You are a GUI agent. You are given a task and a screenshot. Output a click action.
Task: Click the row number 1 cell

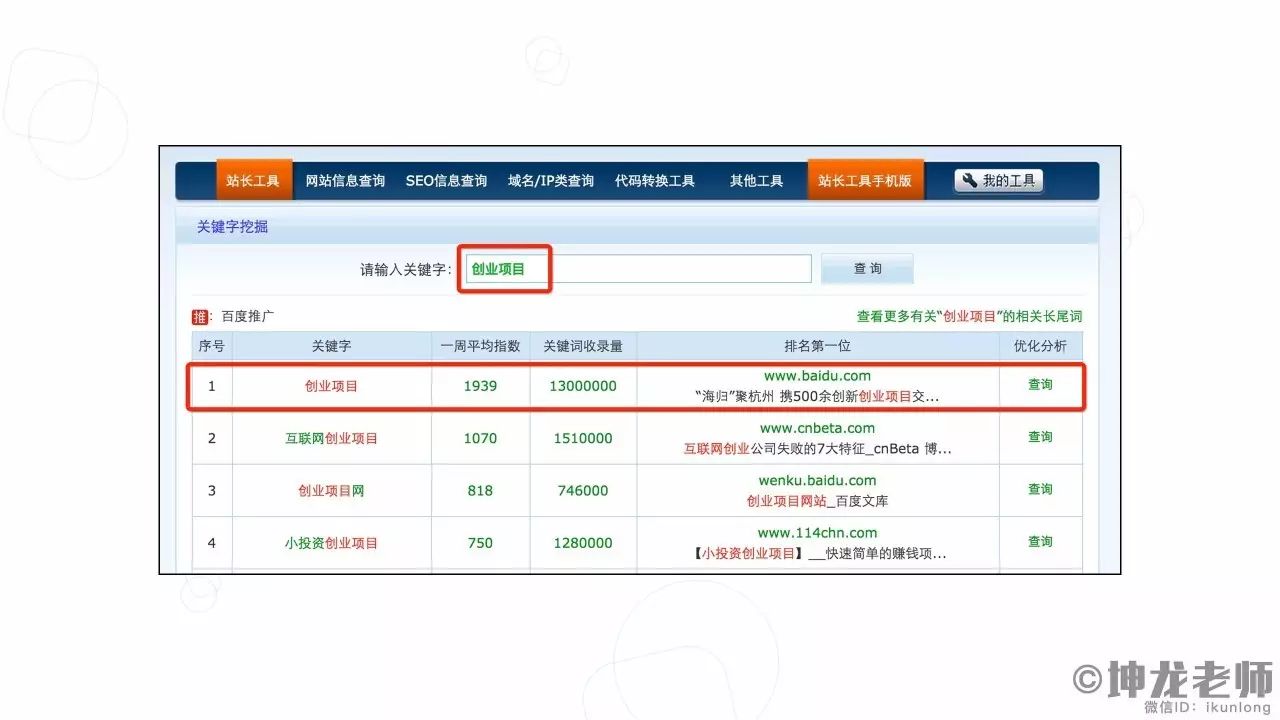[212, 386]
